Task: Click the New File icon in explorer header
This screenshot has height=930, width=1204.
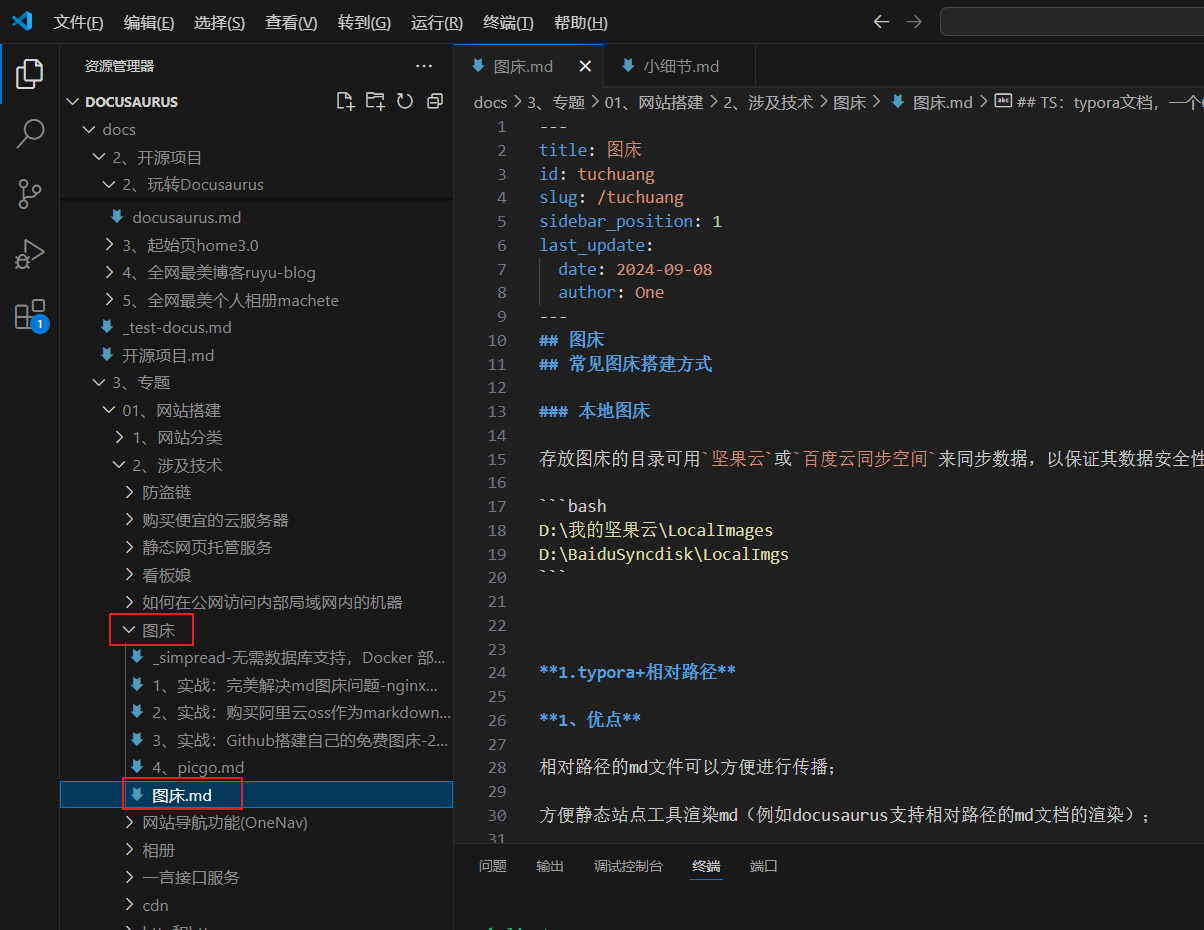Action: point(345,101)
